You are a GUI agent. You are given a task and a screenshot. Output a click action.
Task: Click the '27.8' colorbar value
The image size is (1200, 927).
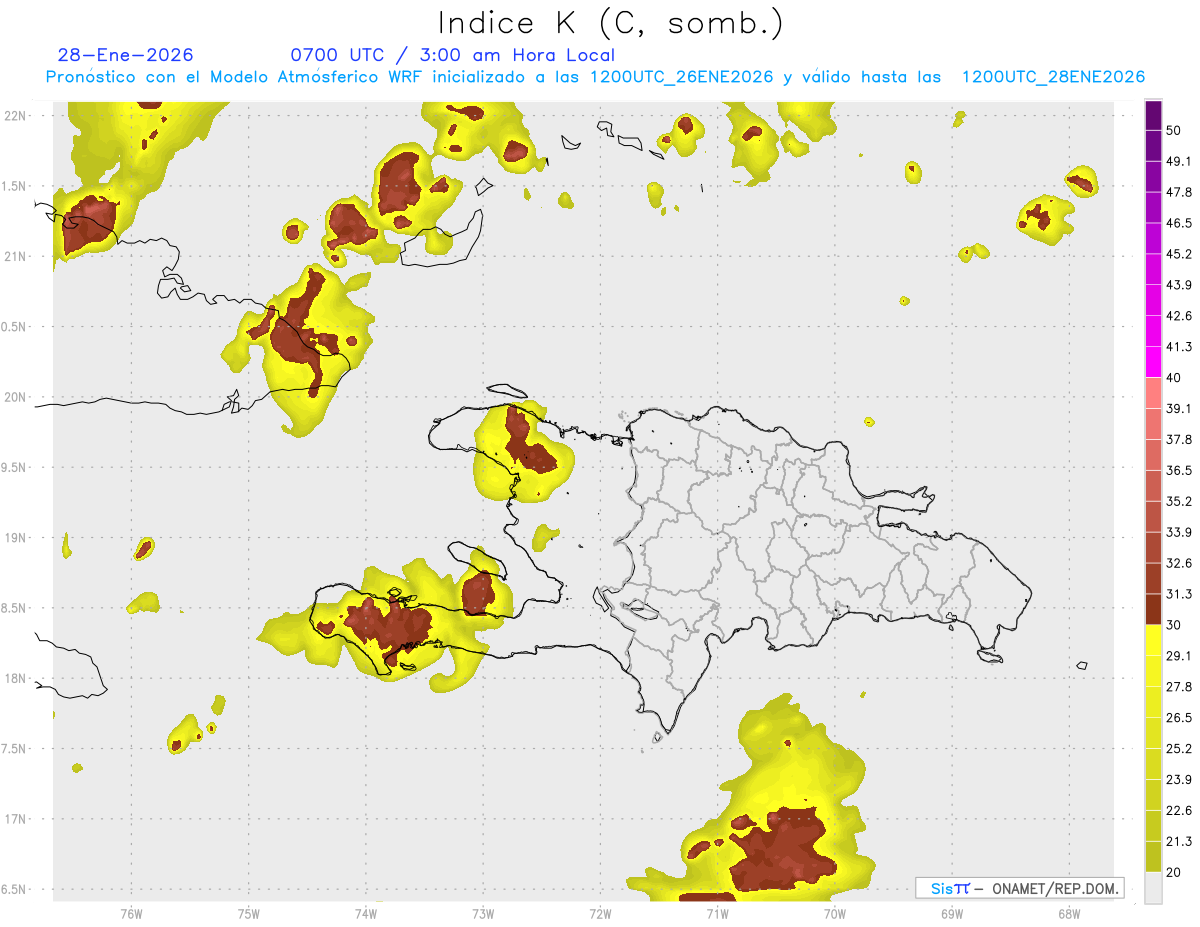click(1179, 687)
